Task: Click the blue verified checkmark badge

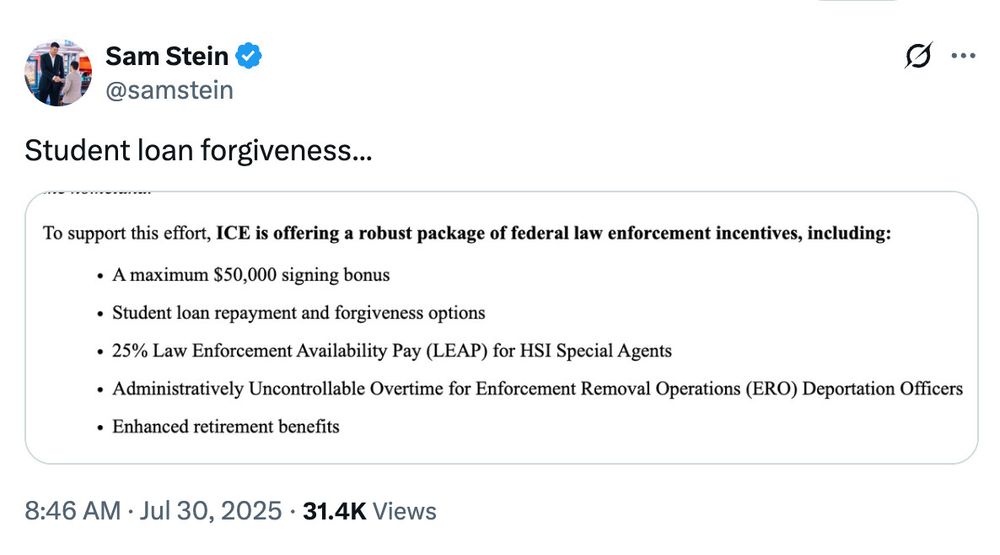Action: click(x=249, y=56)
